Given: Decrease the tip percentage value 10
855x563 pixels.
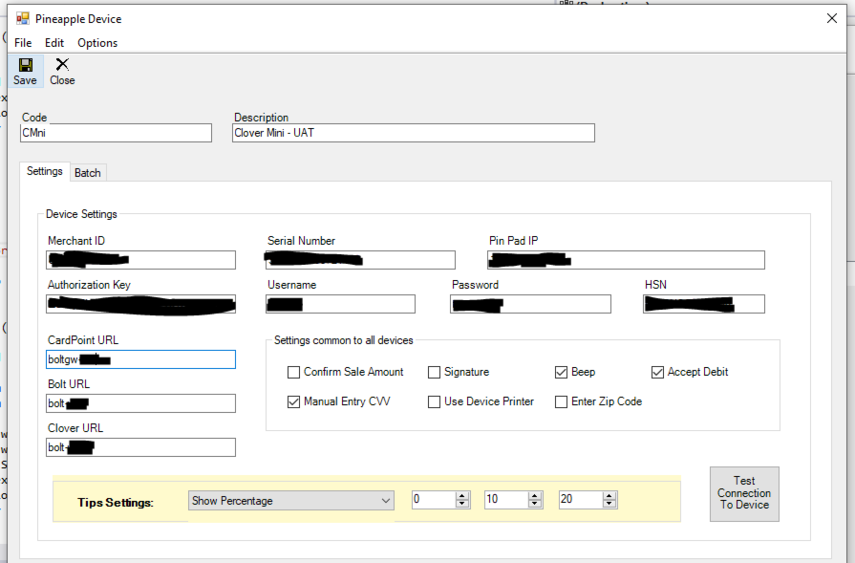Looking at the screenshot, I should click(x=535, y=504).
